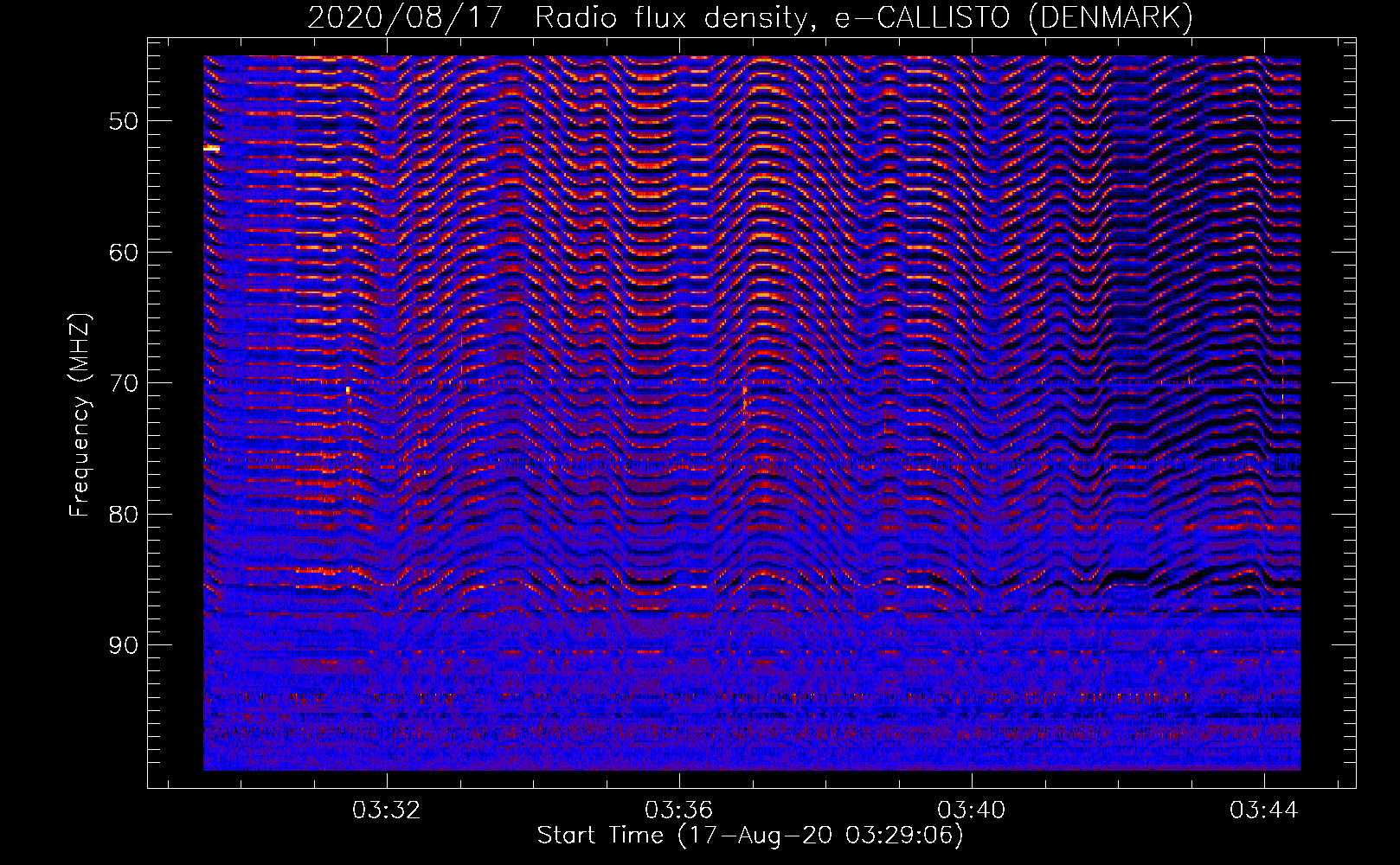
Task: Click the 60 frequency tick label
Action: coord(123,252)
